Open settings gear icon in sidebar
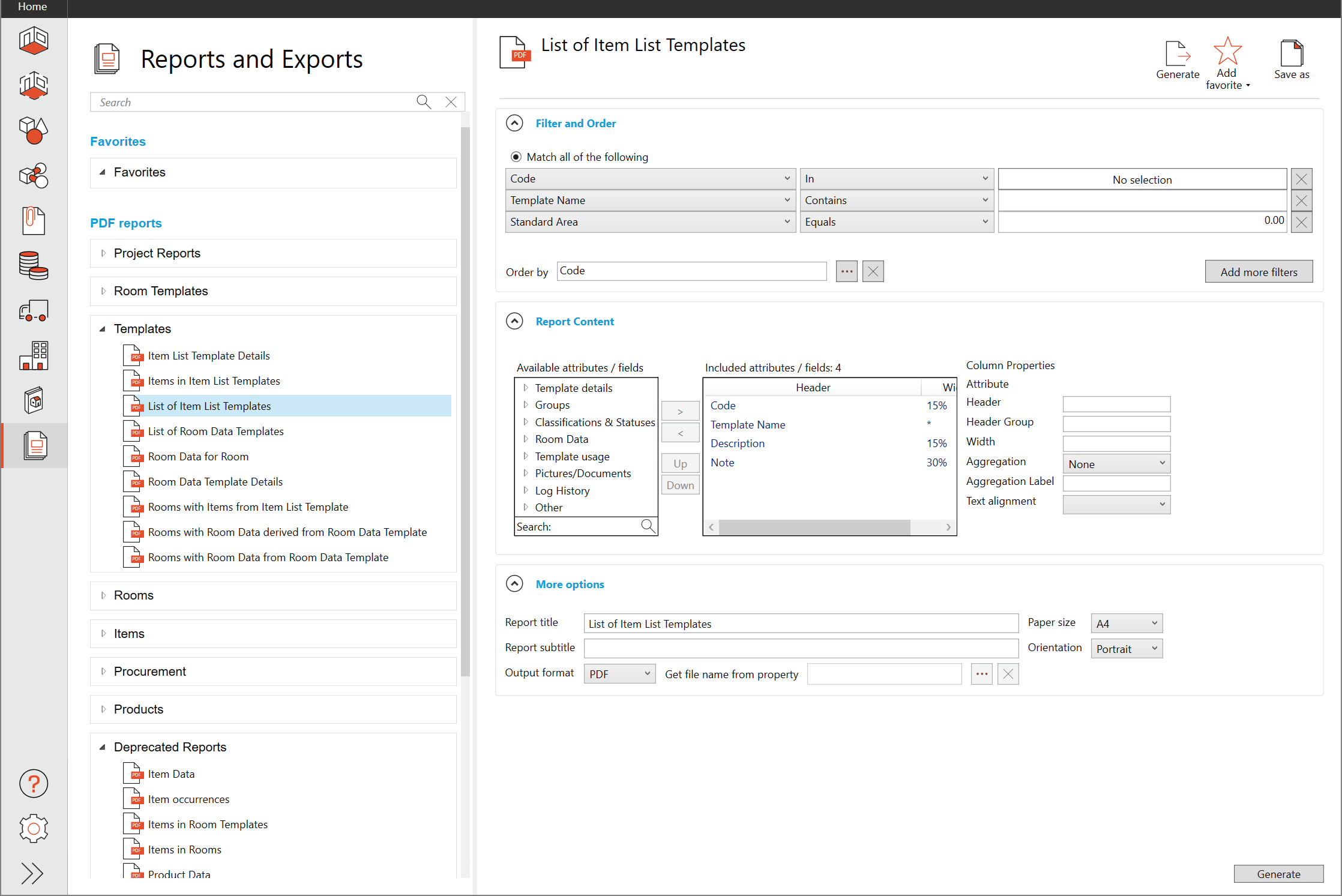The height and width of the screenshot is (896, 1342). [x=34, y=829]
